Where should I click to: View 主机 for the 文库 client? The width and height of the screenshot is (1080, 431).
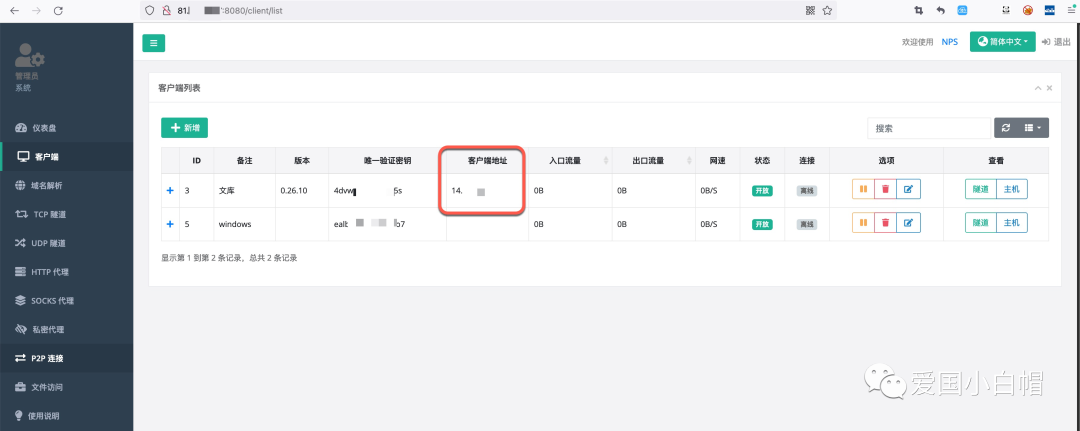pyautogui.click(x=1012, y=189)
